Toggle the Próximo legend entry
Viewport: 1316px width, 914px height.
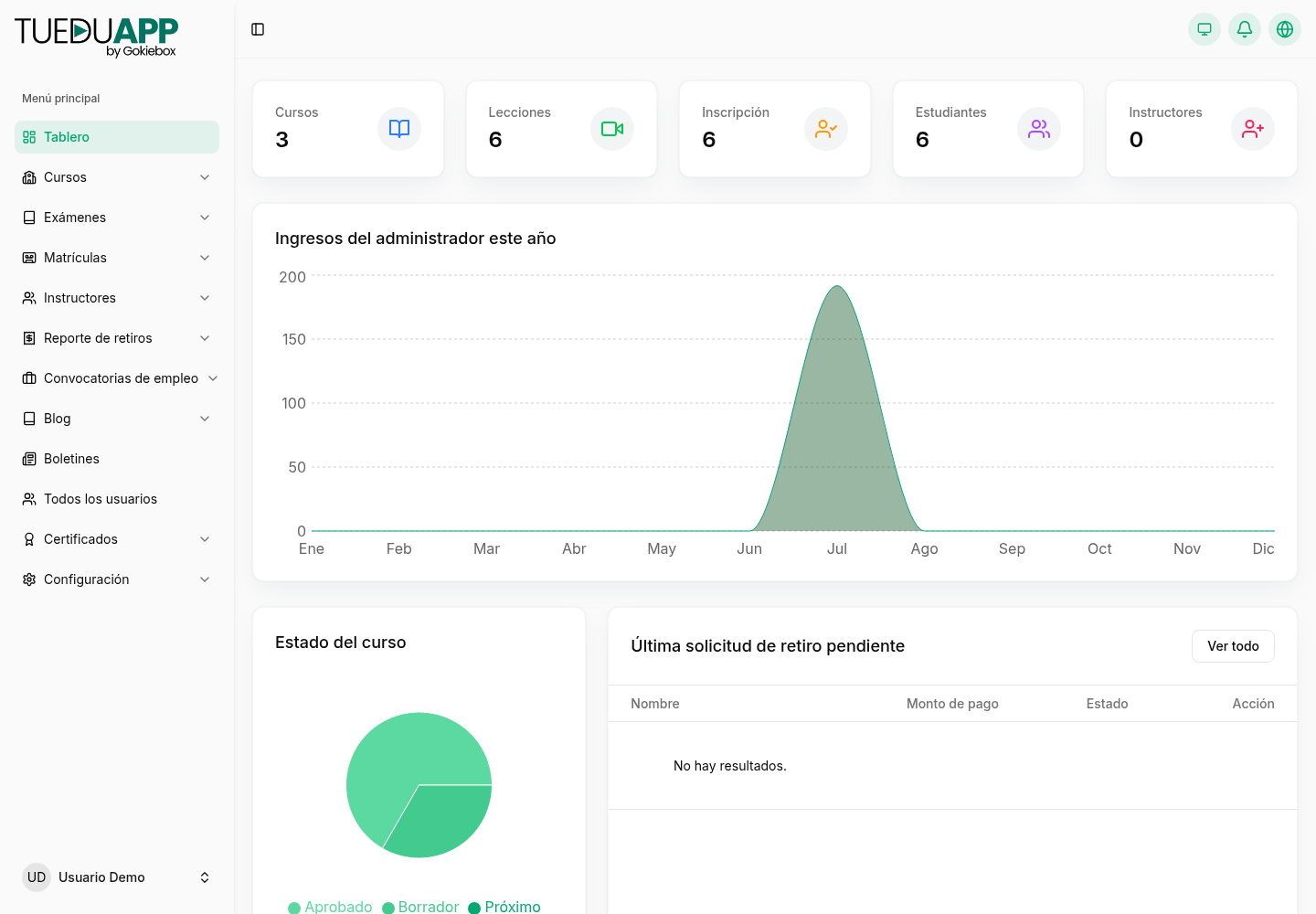point(504,907)
